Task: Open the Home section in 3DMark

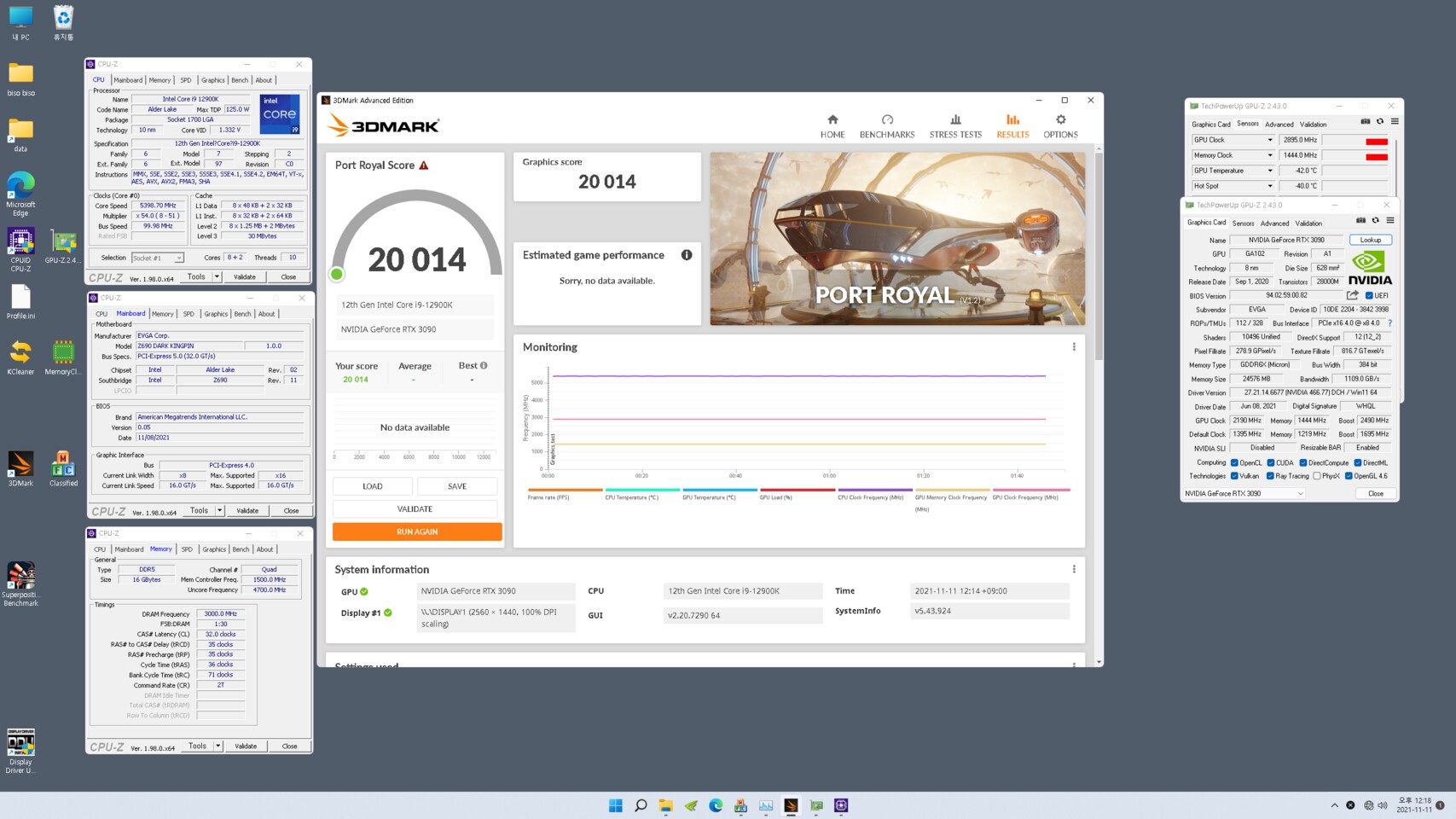Action: point(832,126)
